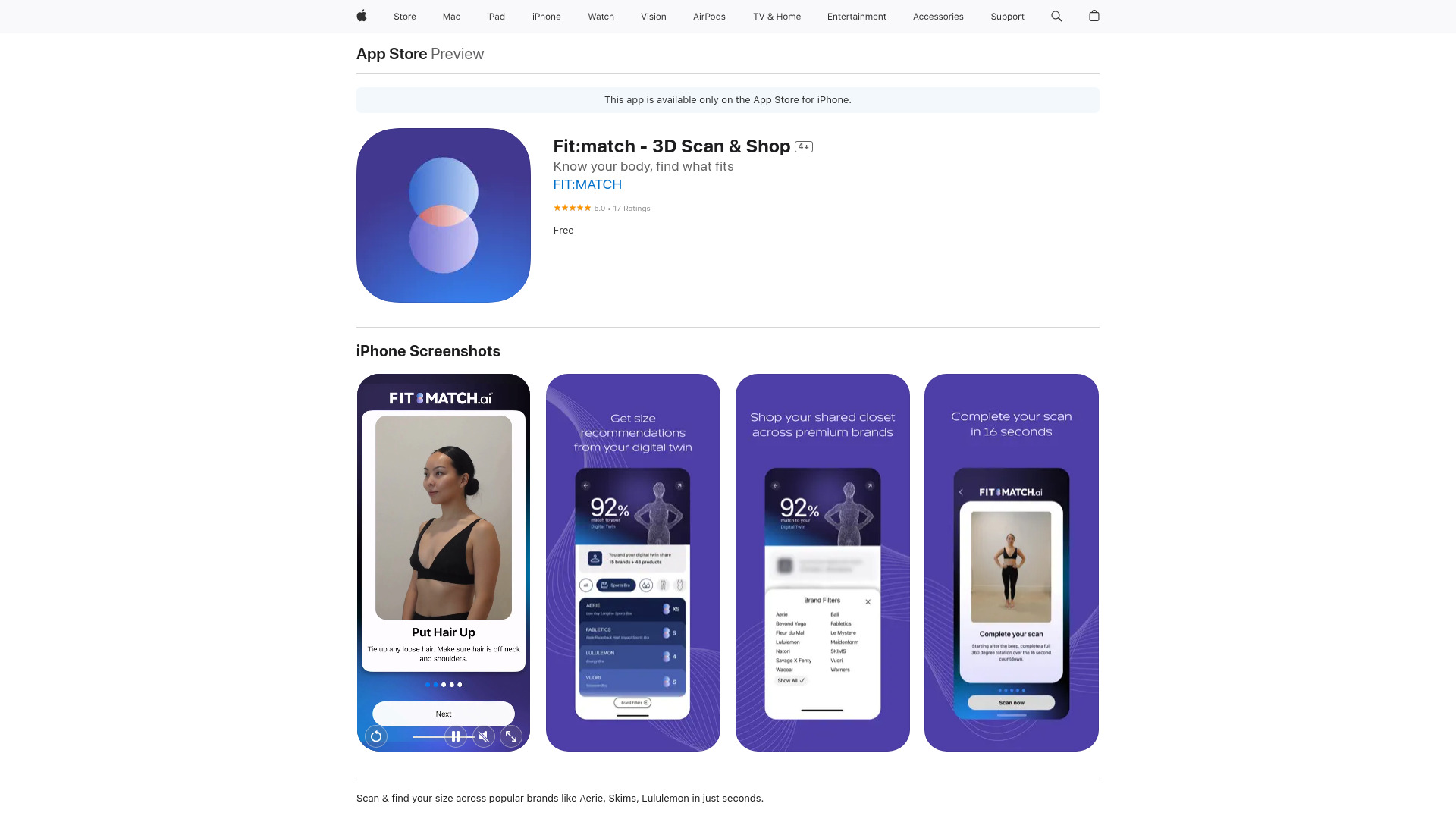Click the fullscreen icon on screenshot player
Screen dimensions: 1456x819
coord(510,736)
